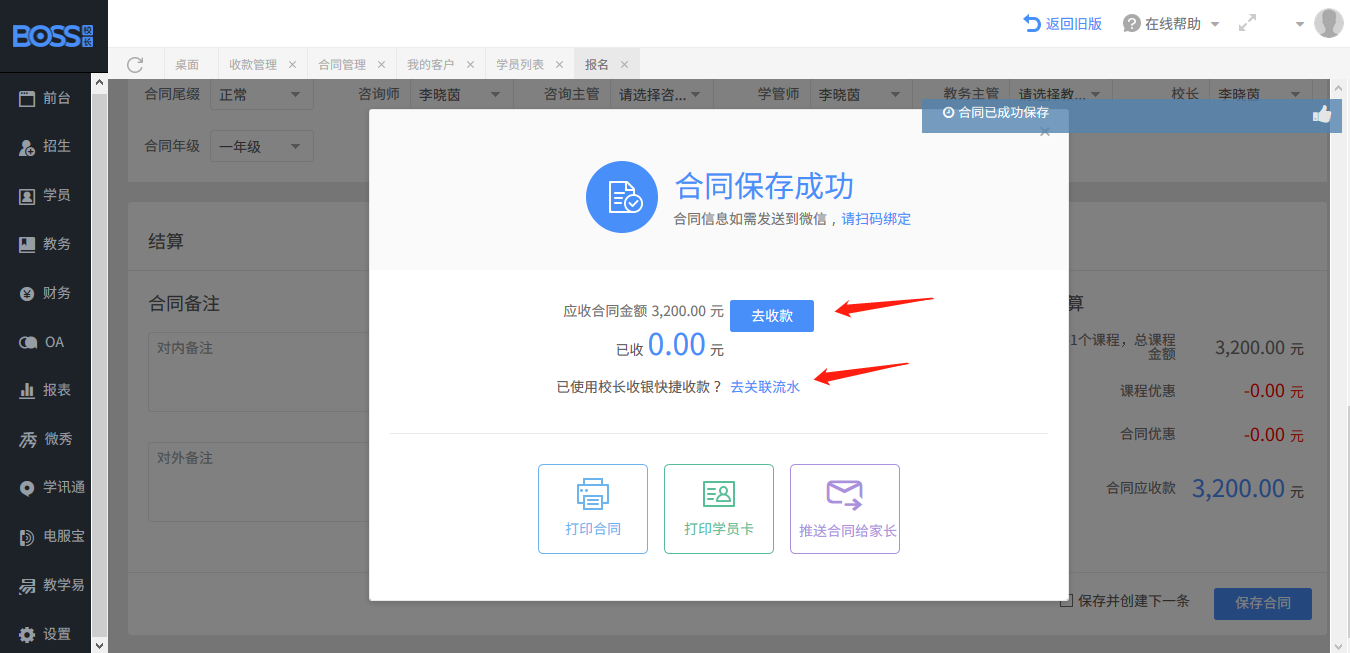
Task: Click the 打印合同 printer icon
Action: coord(593,494)
